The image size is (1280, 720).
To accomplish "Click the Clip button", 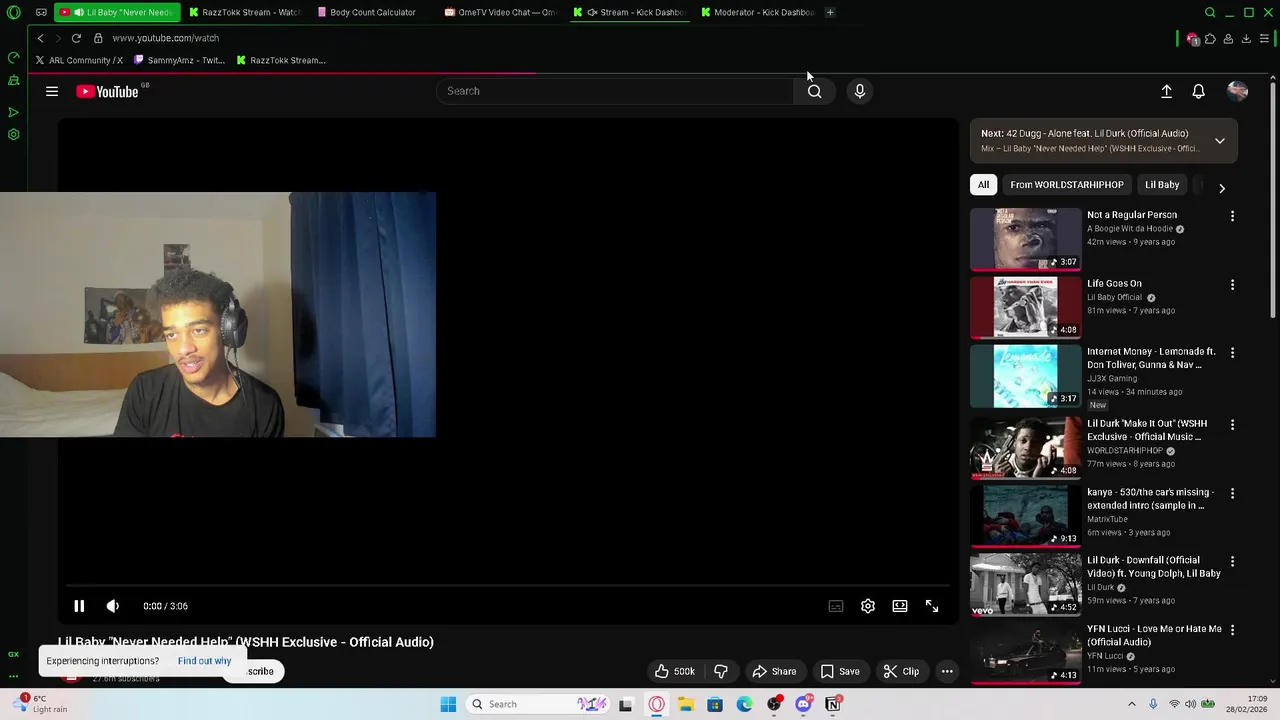I will [x=901, y=672].
